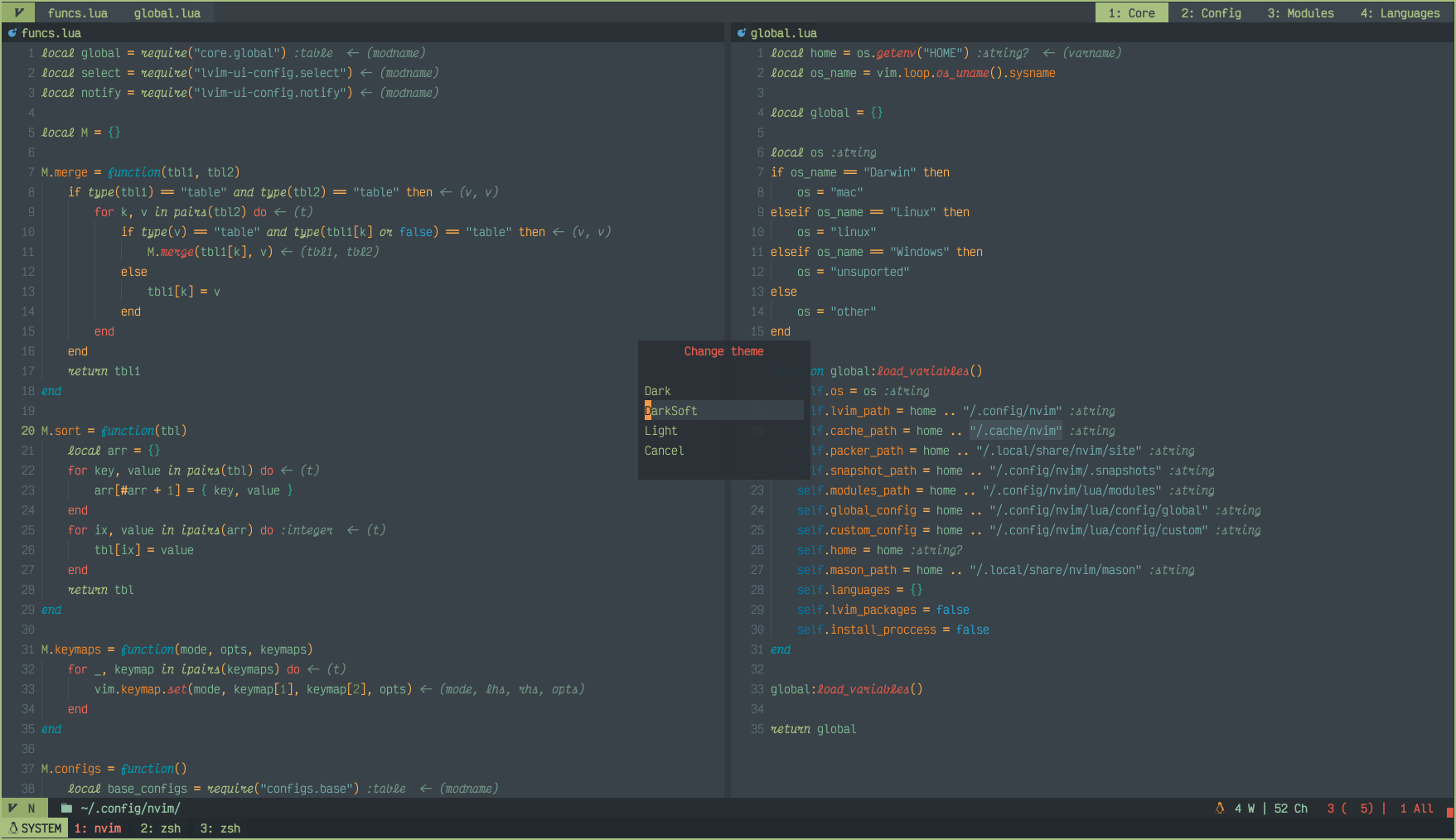1456x840 pixels.
Task: Click the 'N' mode indicator in the statusline
Action: 31,809
